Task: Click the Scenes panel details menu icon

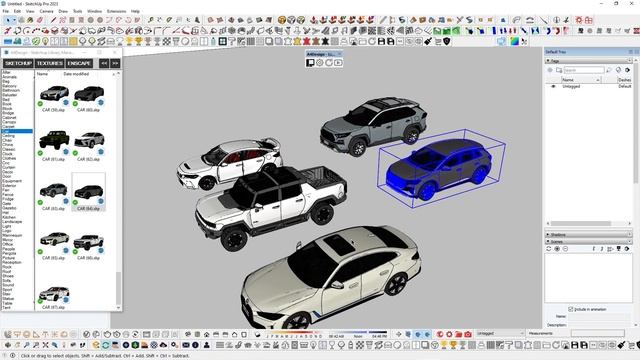Action: [x=627, y=249]
